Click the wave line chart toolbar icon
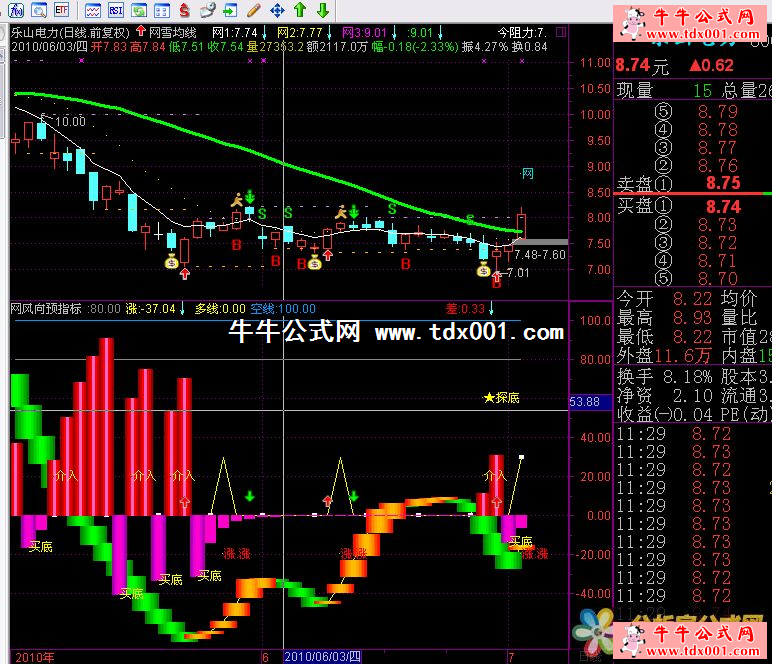772x664 pixels. click(92, 10)
